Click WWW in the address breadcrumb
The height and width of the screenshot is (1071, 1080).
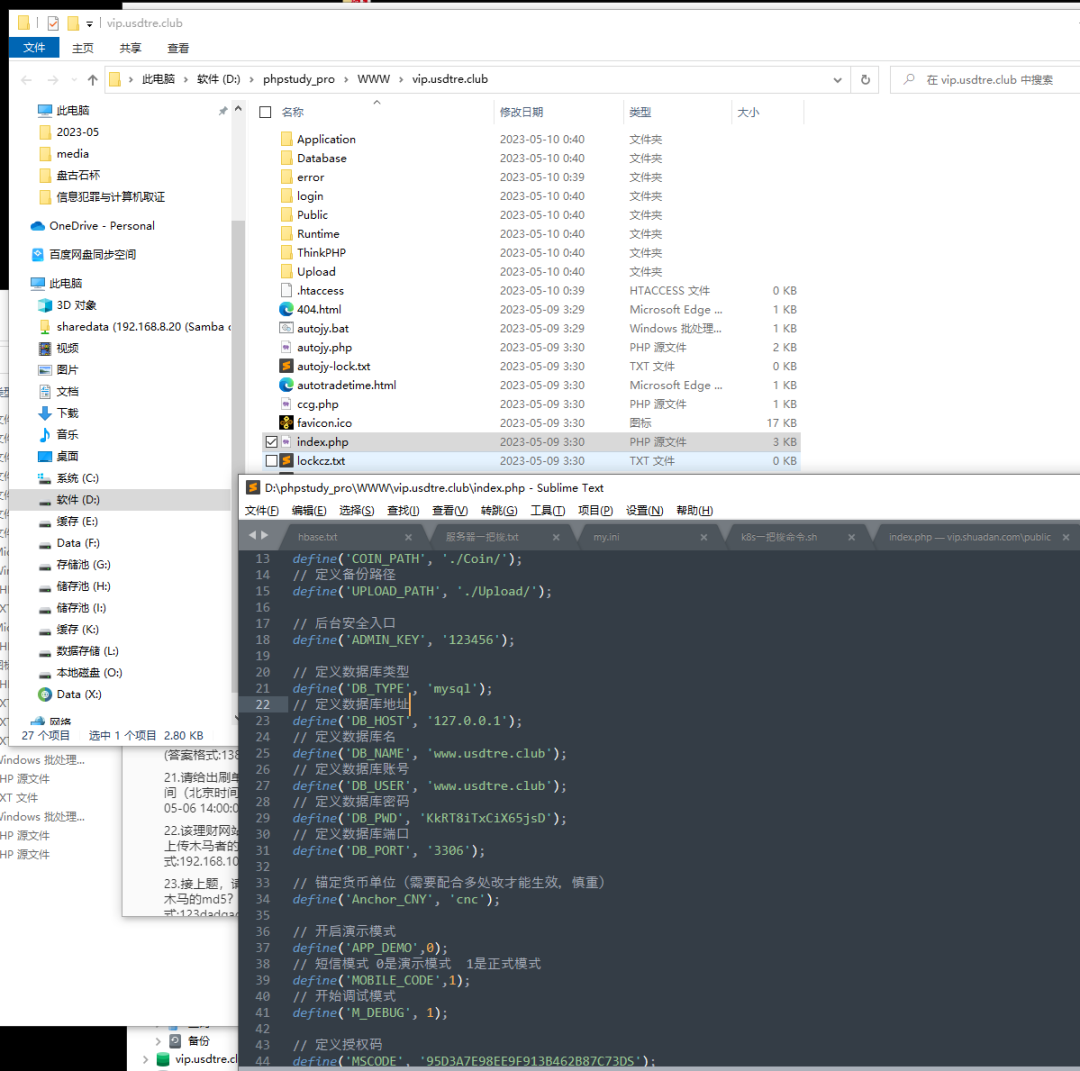point(373,79)
